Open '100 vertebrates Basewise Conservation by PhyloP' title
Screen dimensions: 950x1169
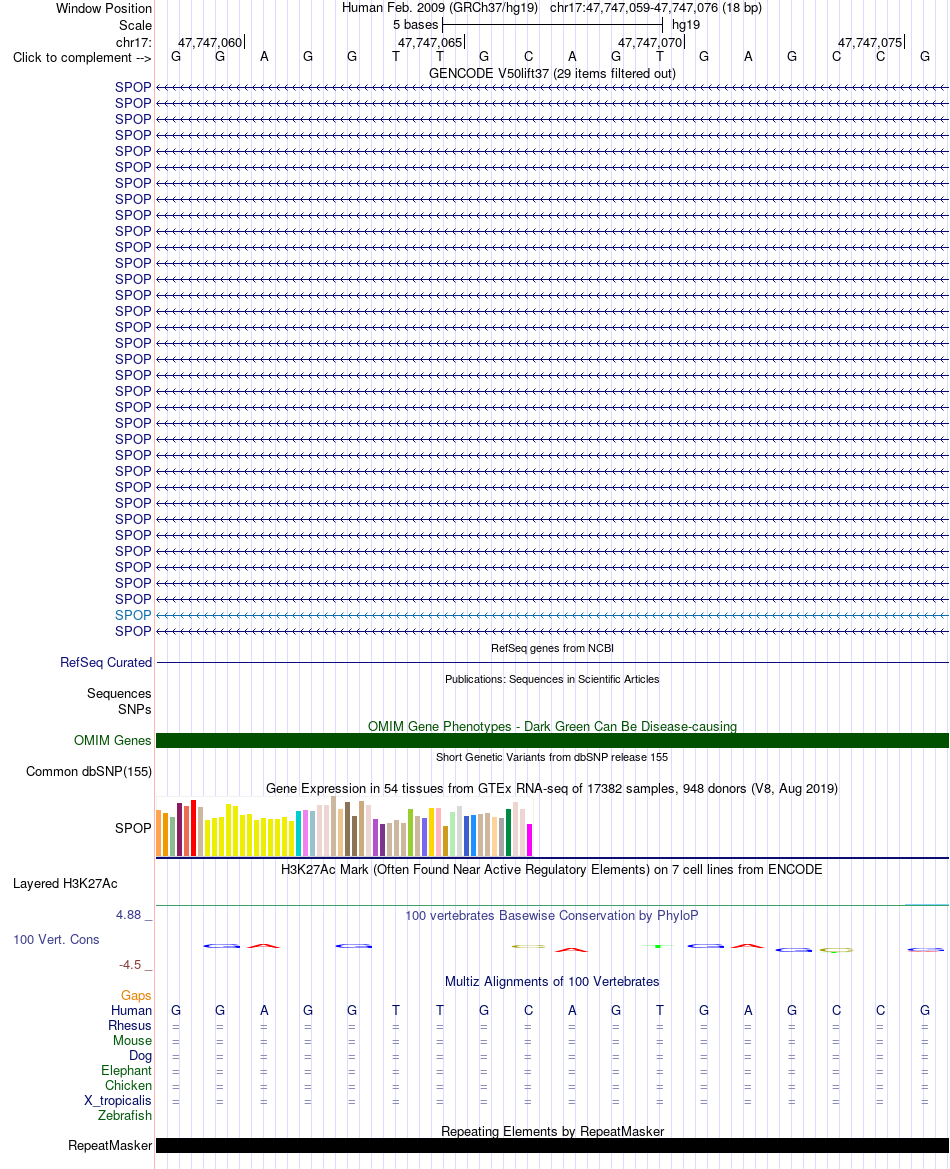point(552,916)
